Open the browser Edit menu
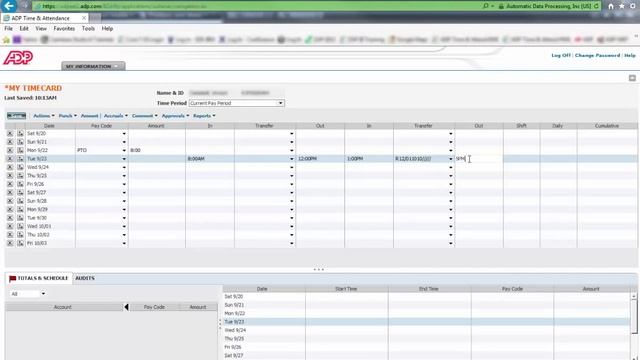640x360 pixels. coord(24,29)
